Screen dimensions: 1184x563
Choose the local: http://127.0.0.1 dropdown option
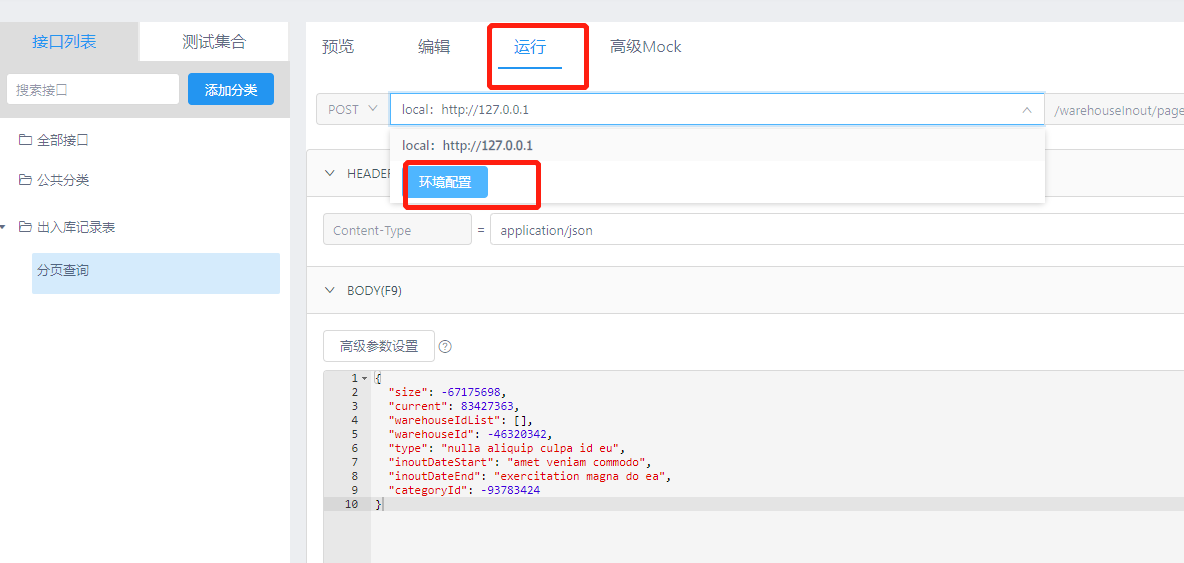(717, 145)
